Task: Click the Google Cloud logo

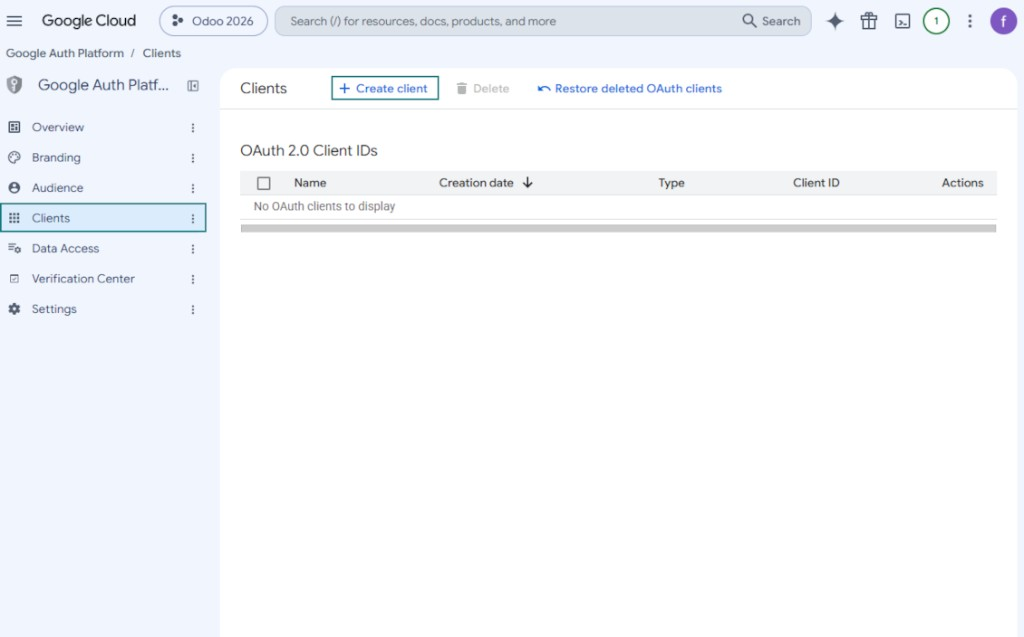Action: coord(89,21)
